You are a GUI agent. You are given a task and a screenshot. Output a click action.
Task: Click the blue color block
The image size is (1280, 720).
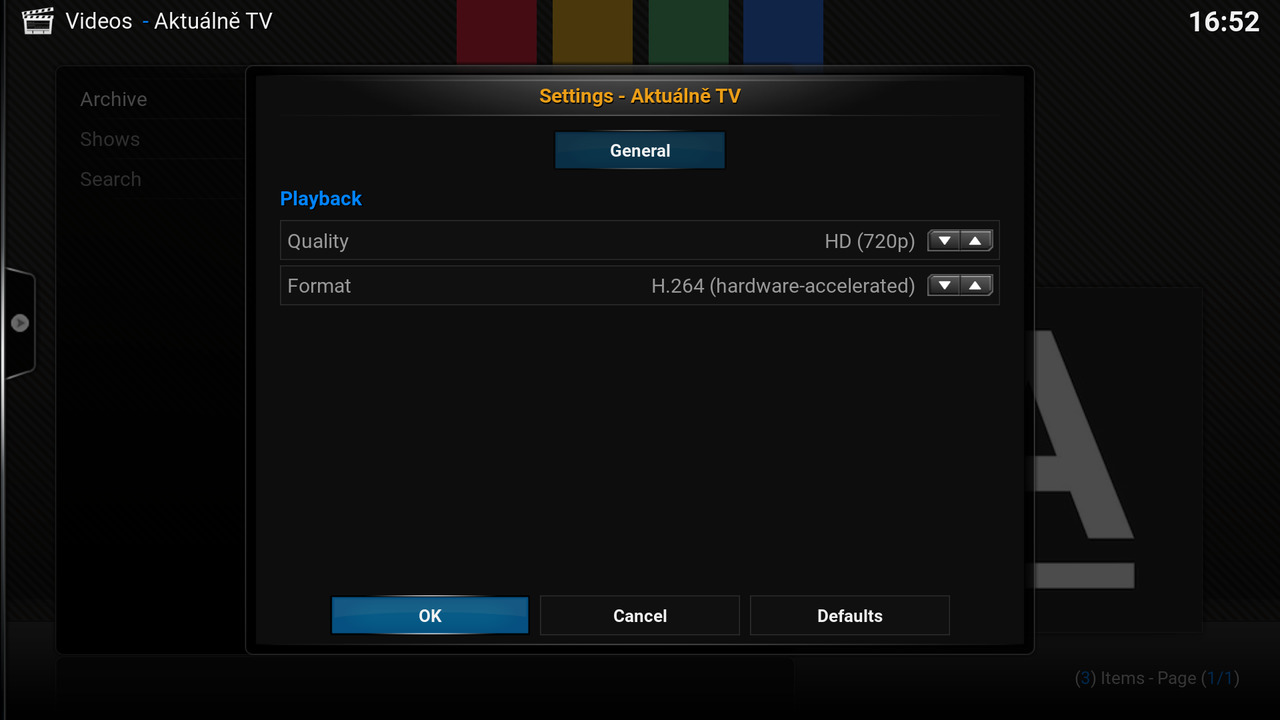coord(783,32)
